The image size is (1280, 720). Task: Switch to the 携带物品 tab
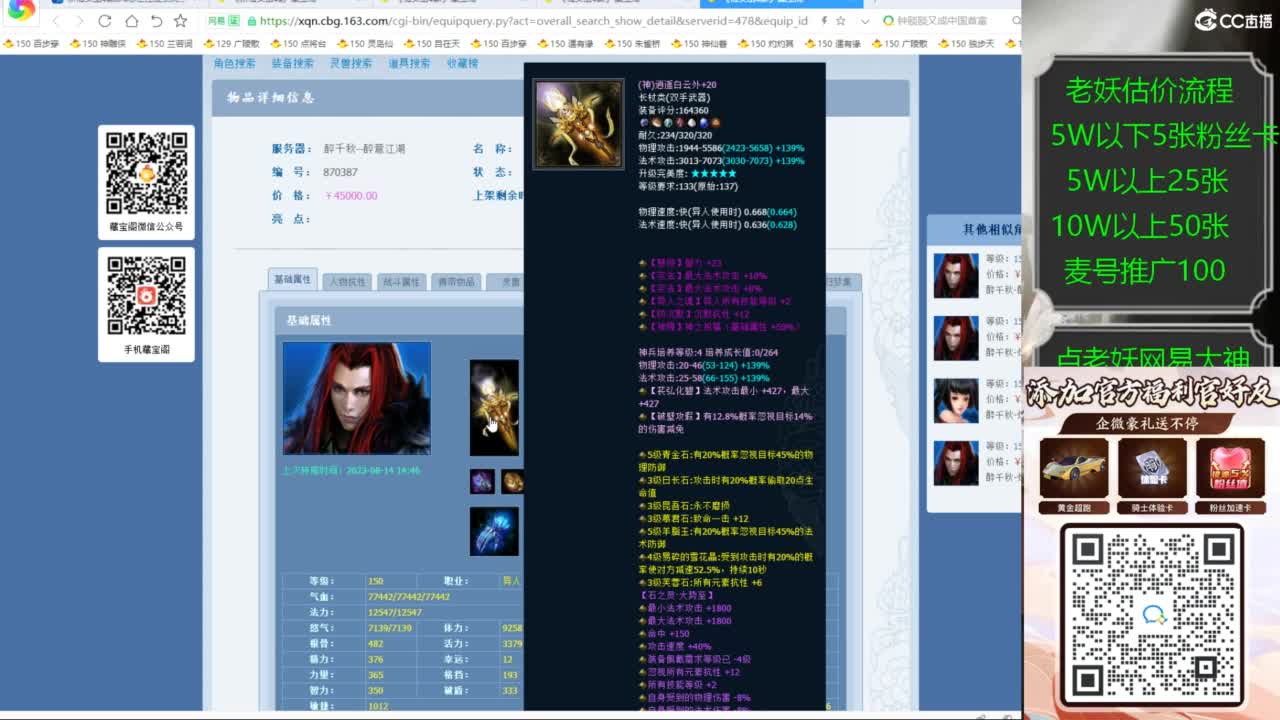[456, 282]
